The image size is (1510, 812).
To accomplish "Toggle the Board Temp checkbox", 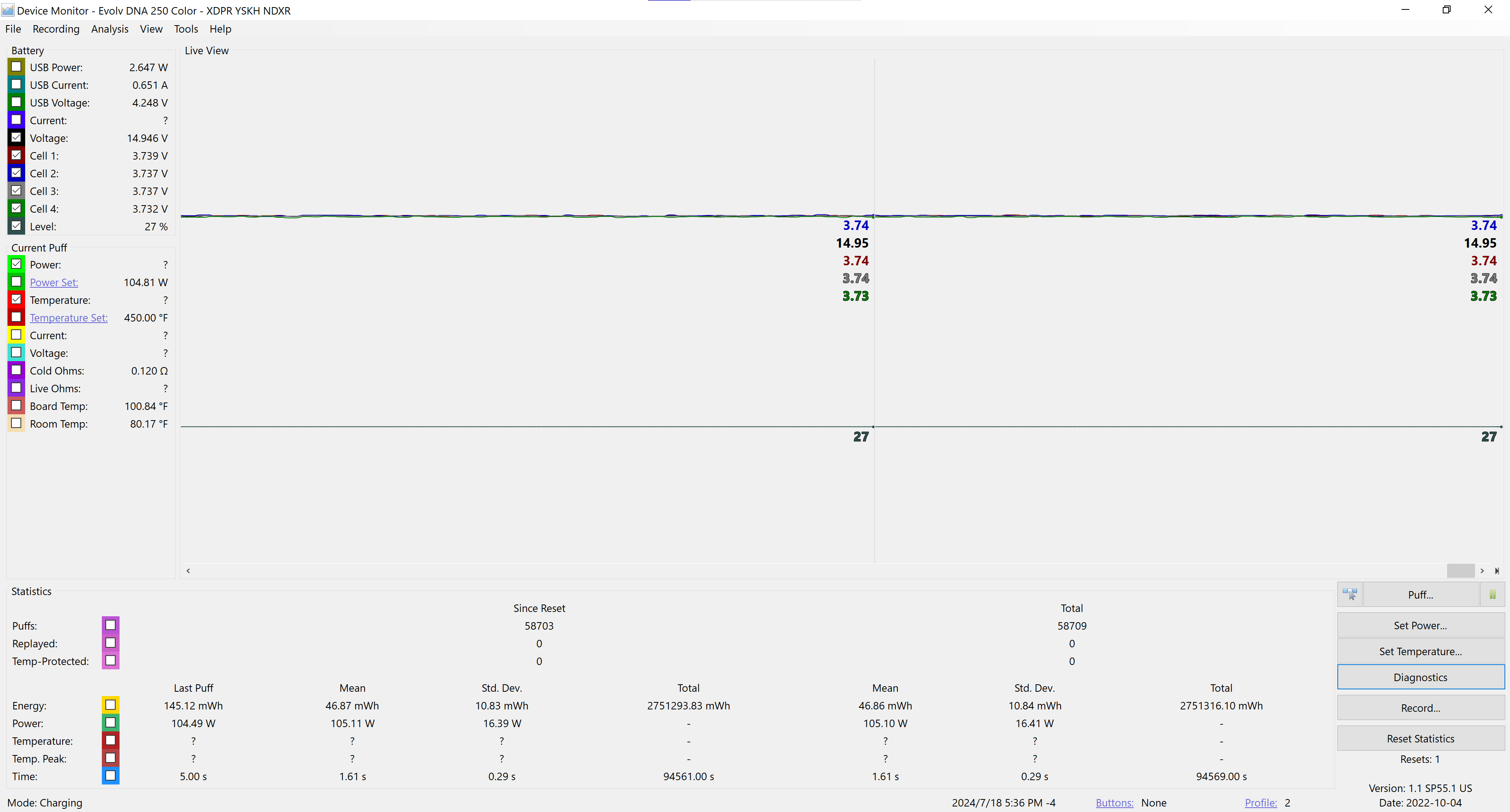I will tap(17, 406).
